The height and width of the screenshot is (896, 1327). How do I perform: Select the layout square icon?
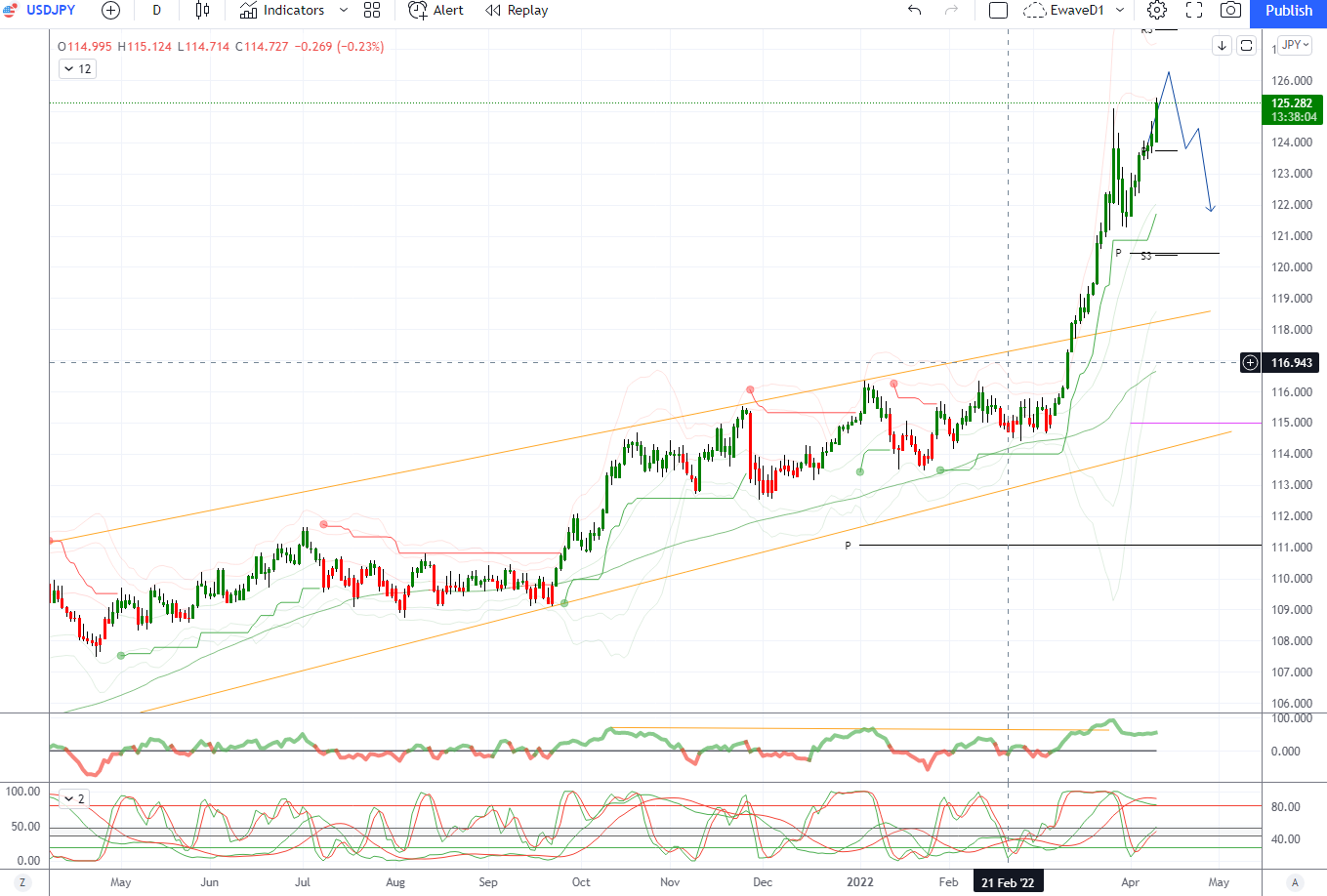click(x=998, y=11)
